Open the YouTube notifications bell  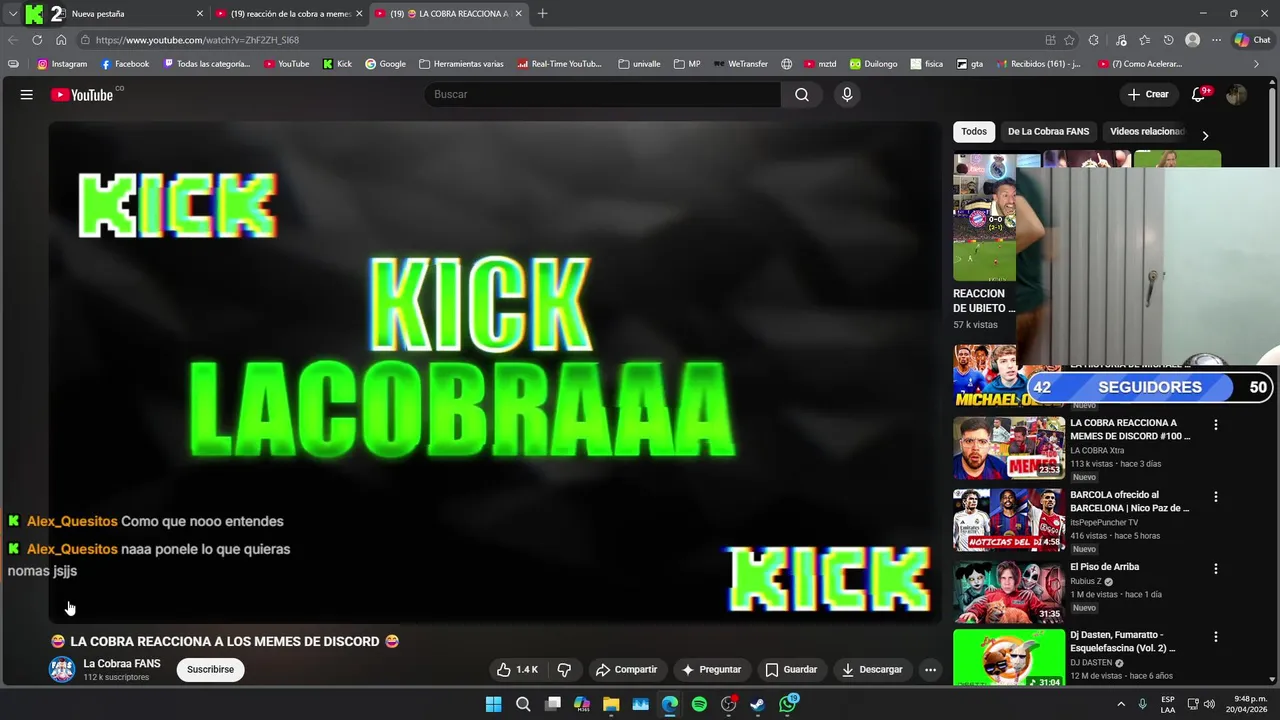[1199, 94]
